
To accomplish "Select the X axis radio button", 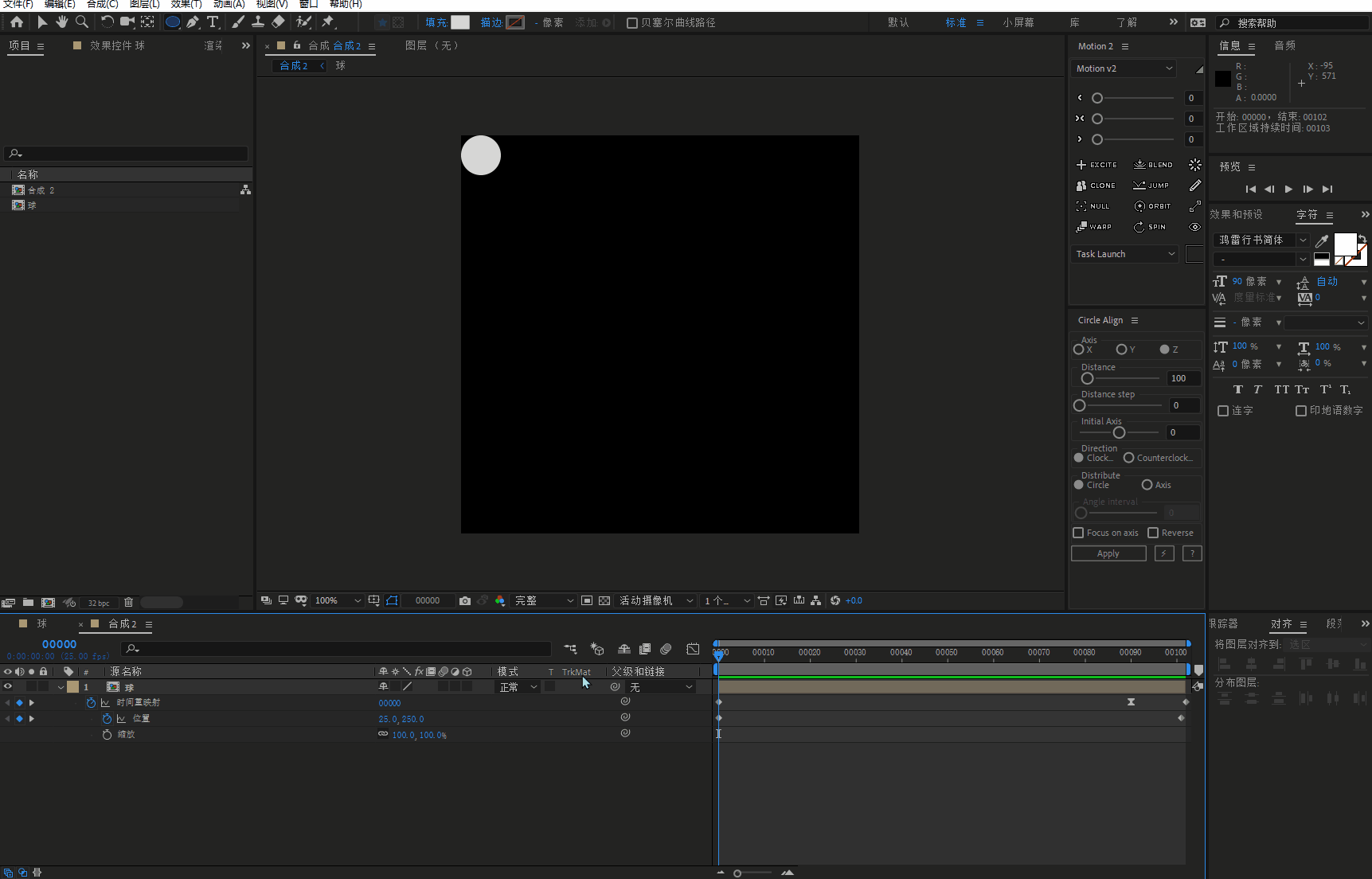I will [1078, 350].
